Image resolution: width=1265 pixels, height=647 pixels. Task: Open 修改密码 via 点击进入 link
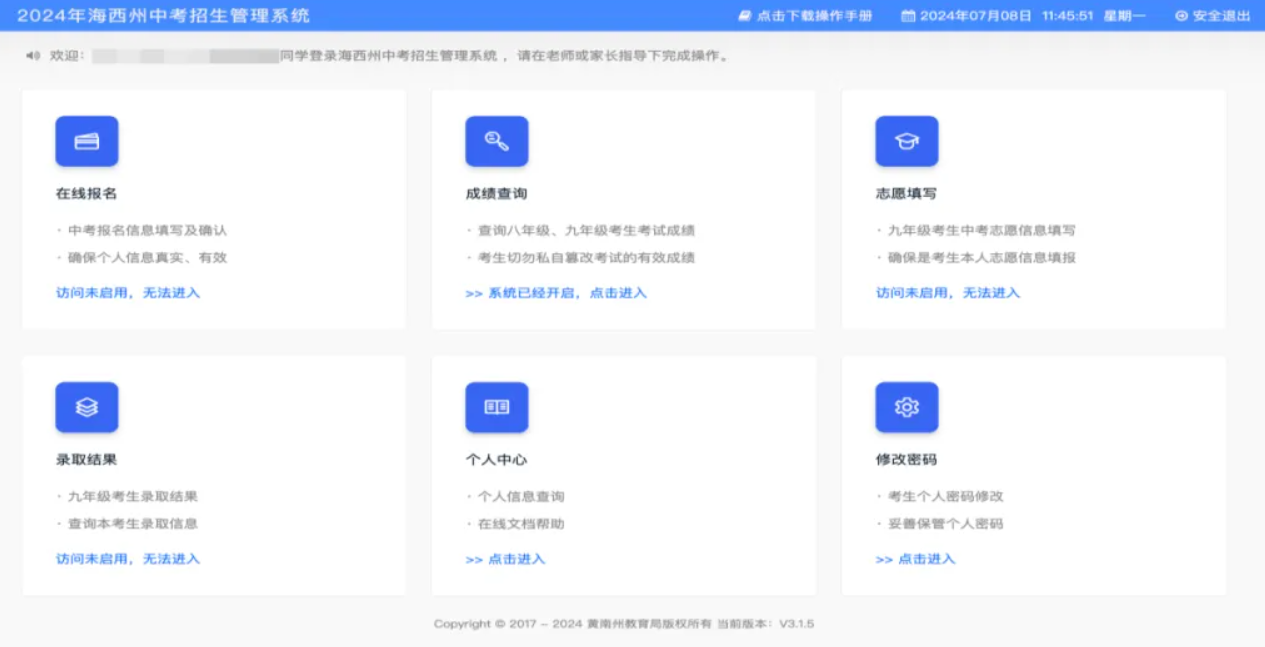point(916,559)
